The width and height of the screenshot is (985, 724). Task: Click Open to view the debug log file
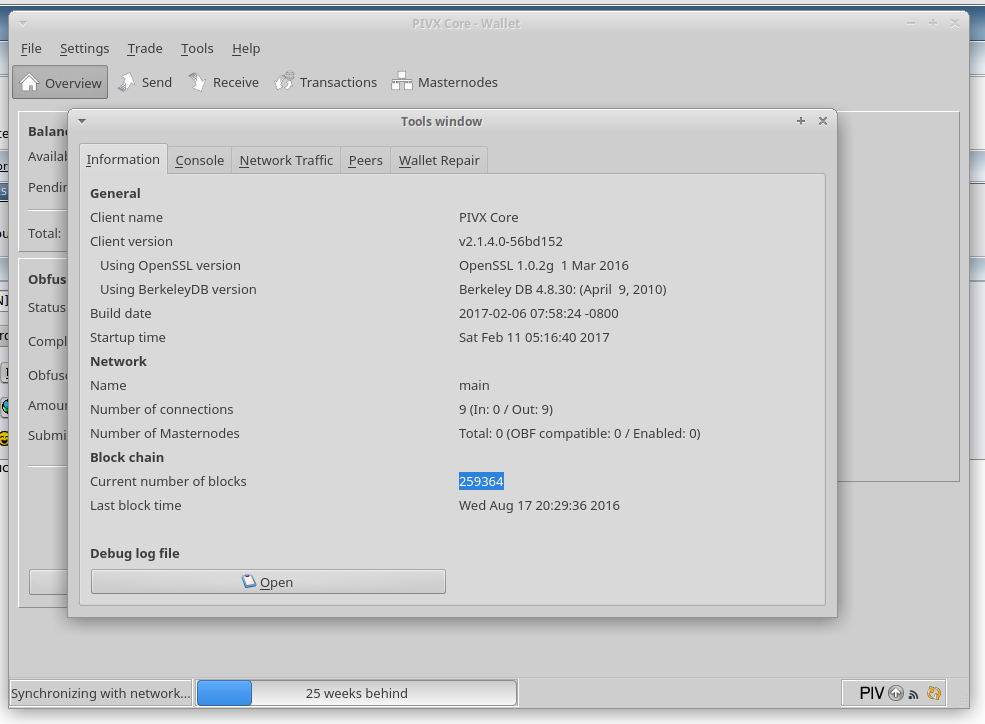pyautogui.click(x=268, y=581)
